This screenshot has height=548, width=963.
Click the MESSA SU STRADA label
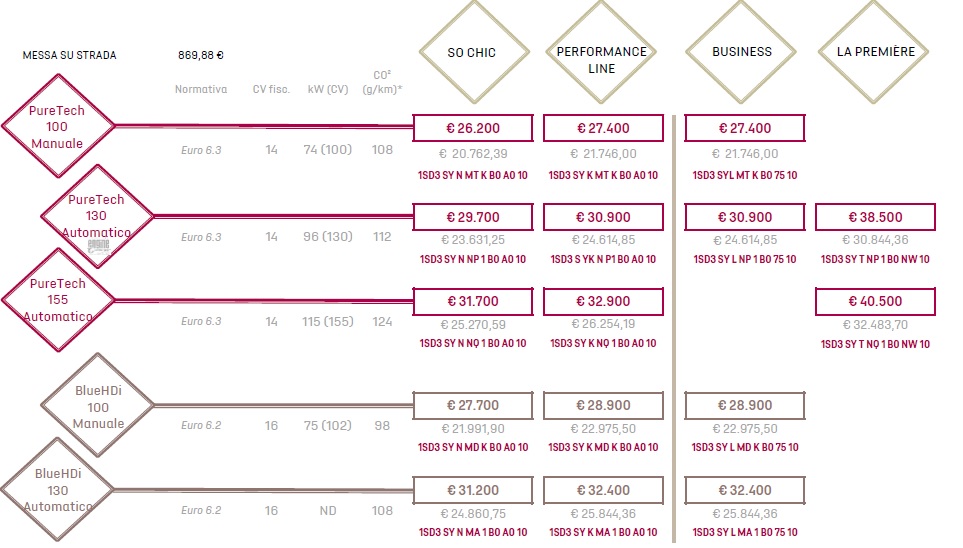point(69,55)
